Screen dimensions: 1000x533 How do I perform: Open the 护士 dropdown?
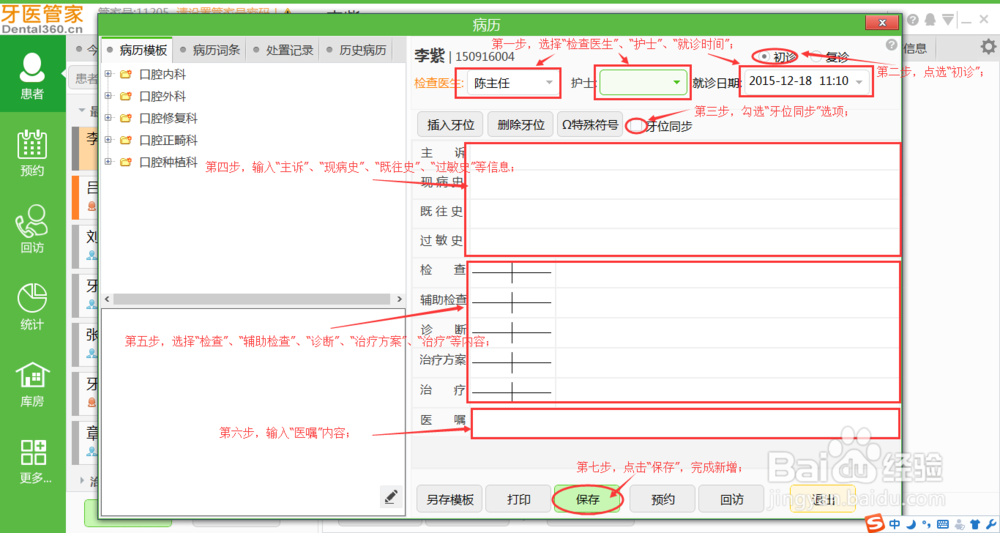tap(643, 82)
